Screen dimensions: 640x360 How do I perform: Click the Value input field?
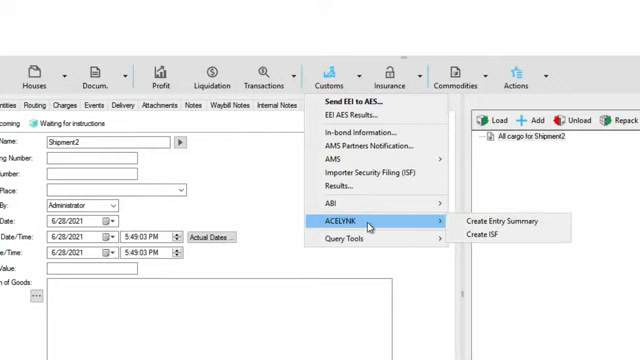pyautogui.click(x=92, y=269)
